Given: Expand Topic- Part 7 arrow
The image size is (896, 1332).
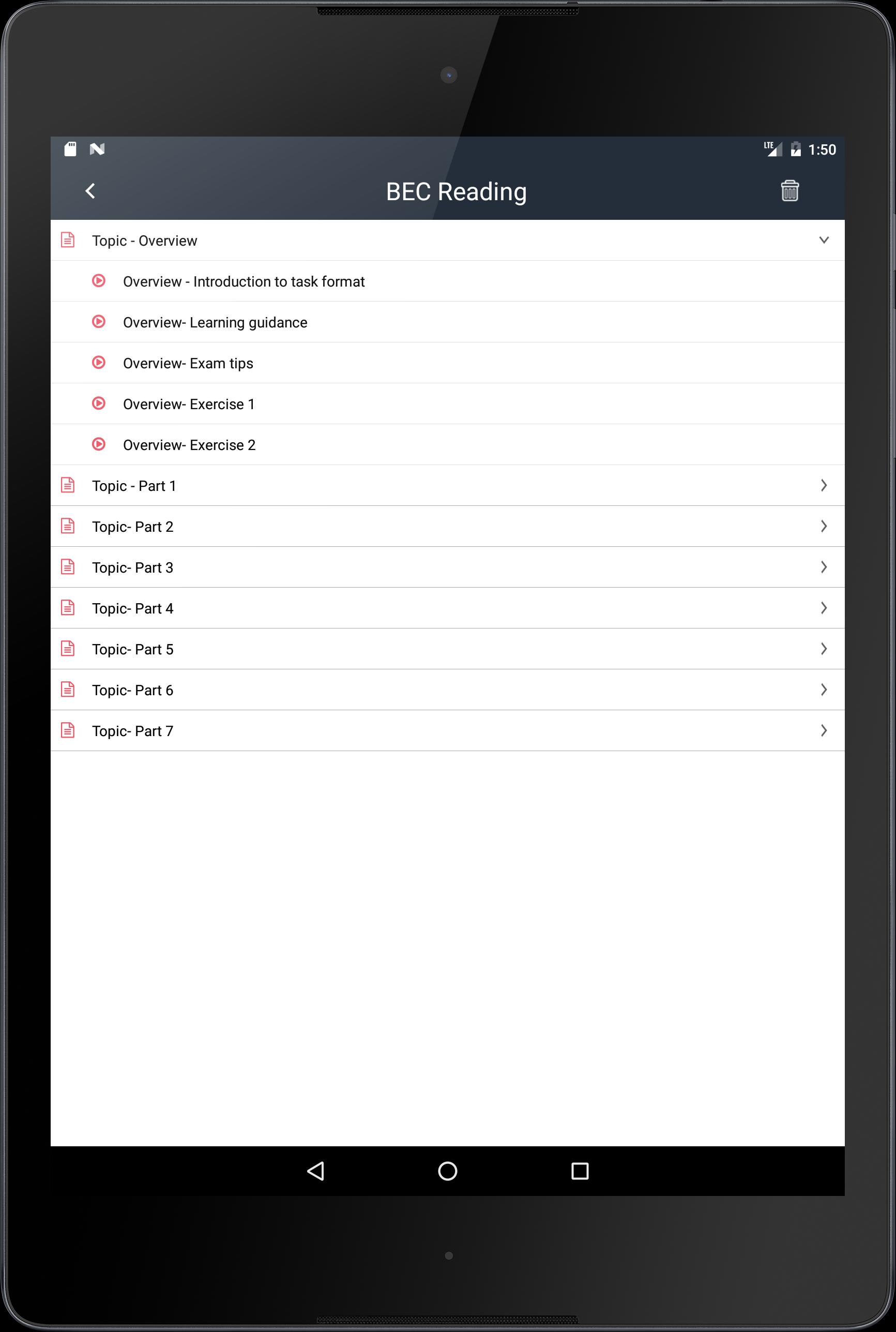Looking at the screenshot, I should (824, 730).
